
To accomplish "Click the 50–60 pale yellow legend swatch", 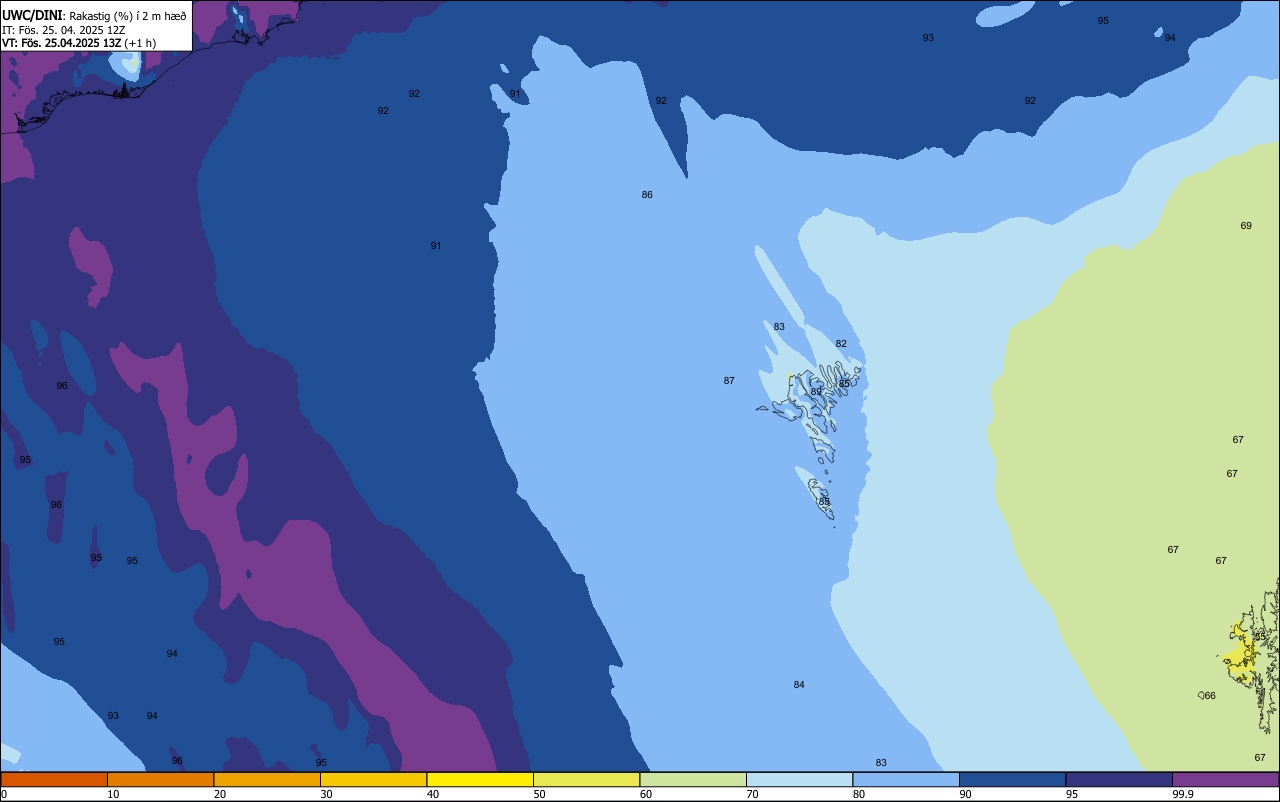I will [x=586, y=779].
